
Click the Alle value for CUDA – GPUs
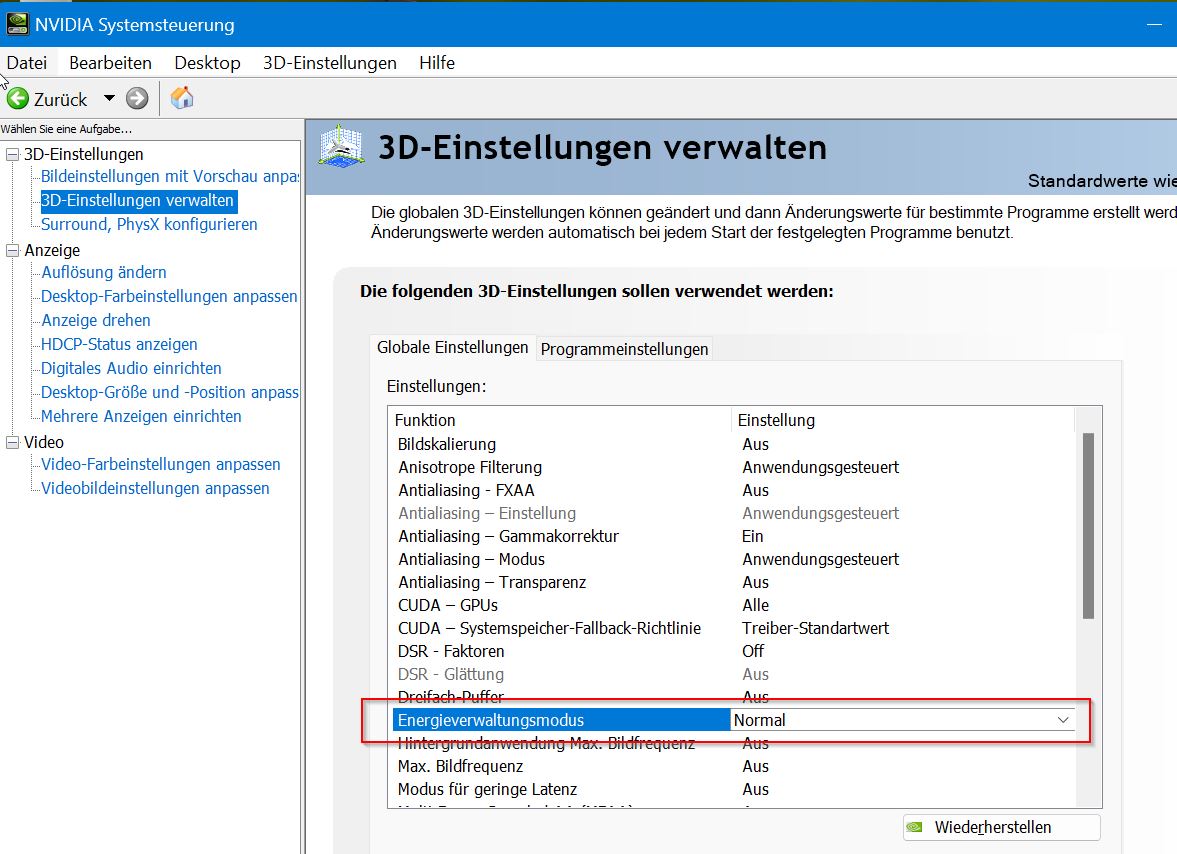point(755,606)
